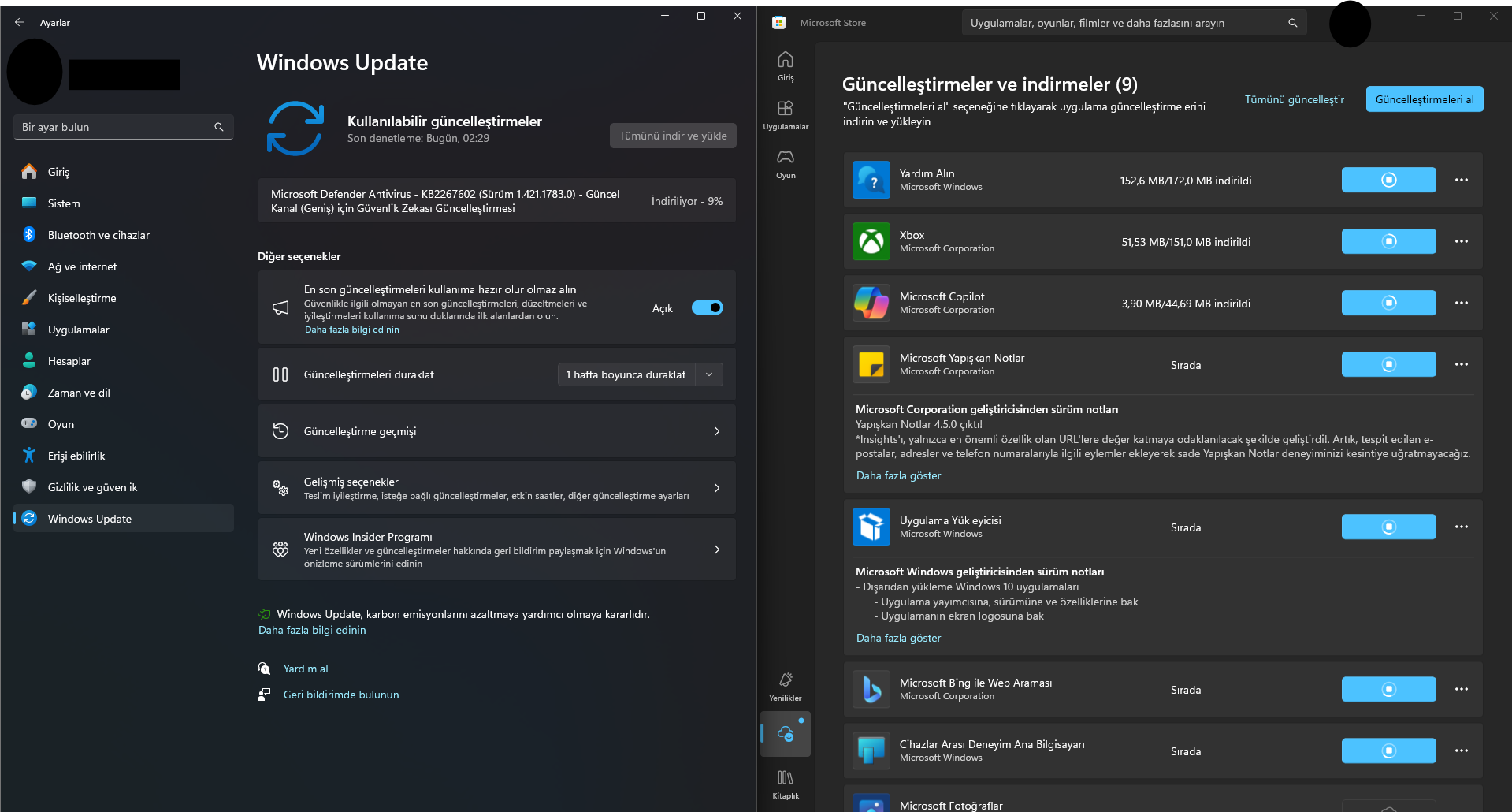Open the Apps section in the Microsoft Store sidebar
Viewport: 1512px width, 812px height.
pos(786,115)
